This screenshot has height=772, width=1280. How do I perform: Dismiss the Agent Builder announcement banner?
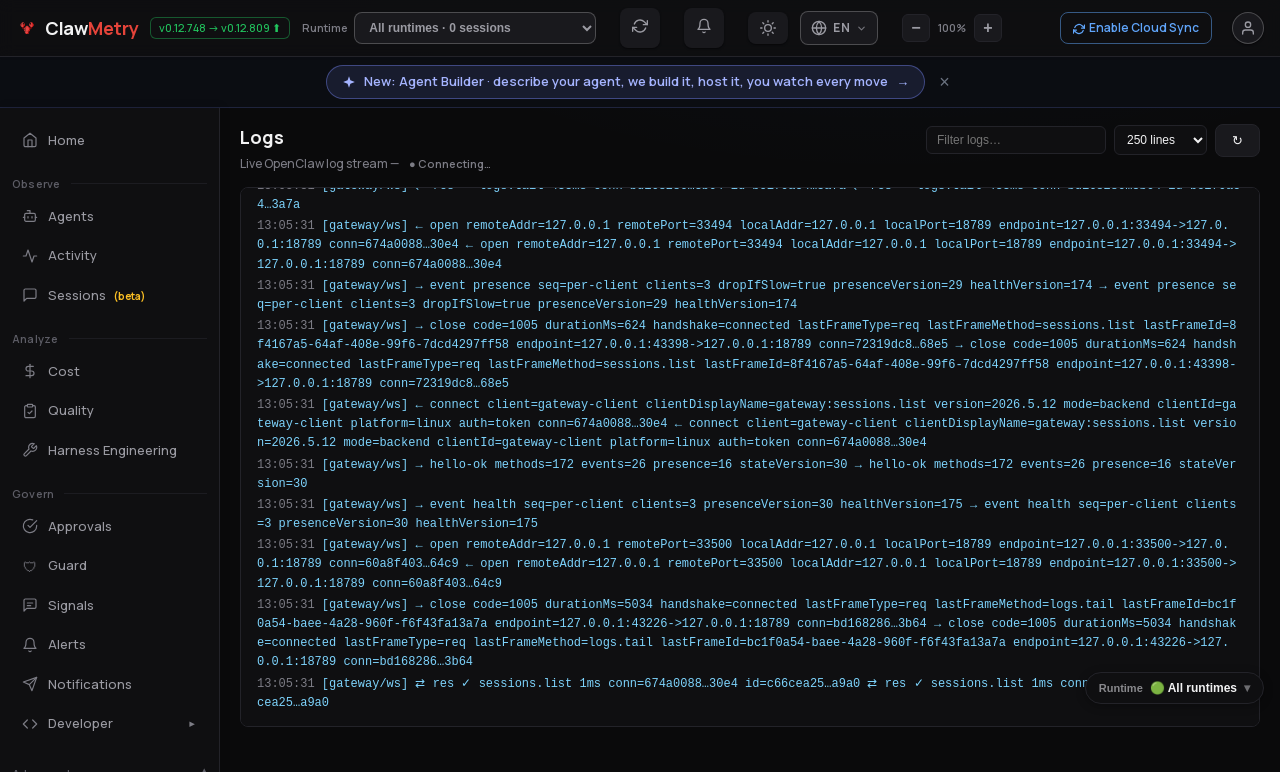click(x=944, y=82)
